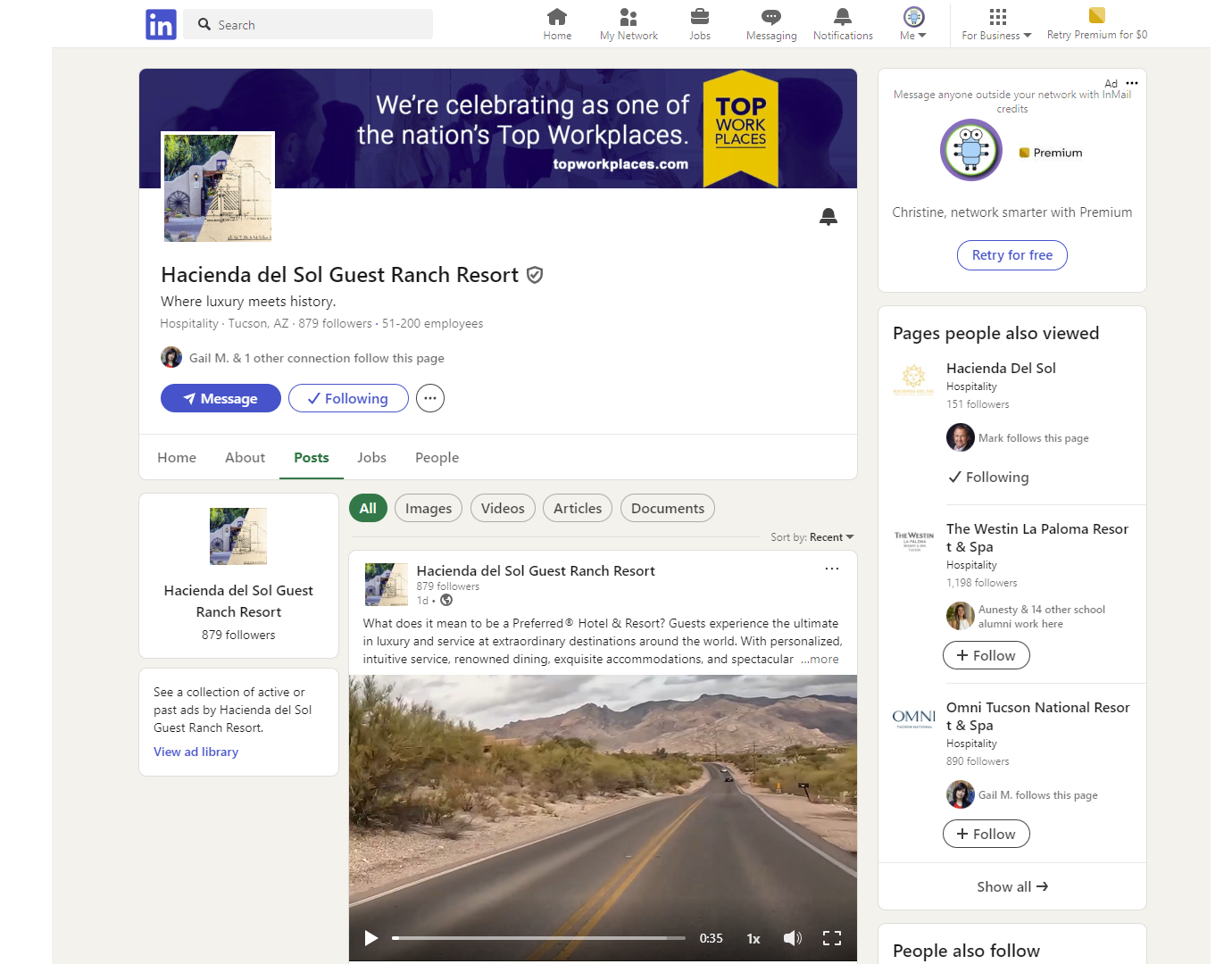
Task: Open the Hacienda Del Sol page link
Action: click(1001, 368)
